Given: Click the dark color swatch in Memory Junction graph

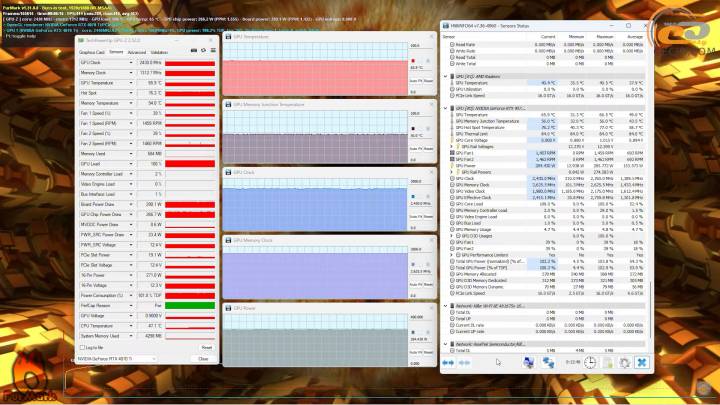Looking at the screenshot, I should [413, 129].
